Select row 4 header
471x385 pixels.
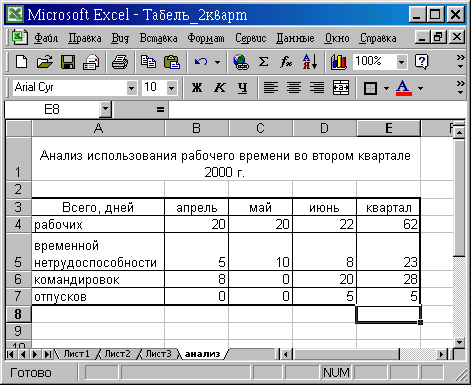pos(18,224)
